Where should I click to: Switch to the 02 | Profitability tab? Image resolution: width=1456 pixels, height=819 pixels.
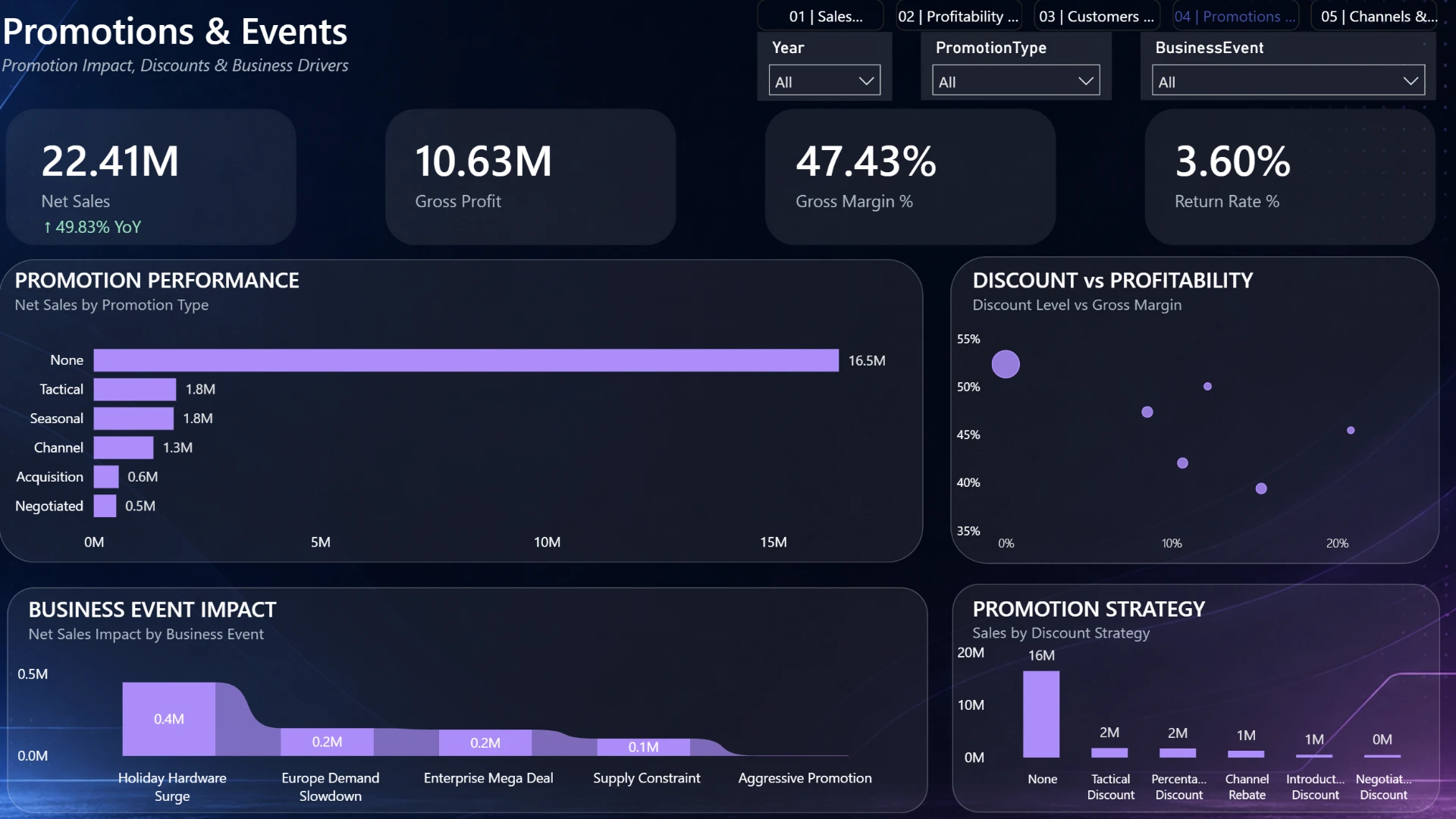(958, 16)
